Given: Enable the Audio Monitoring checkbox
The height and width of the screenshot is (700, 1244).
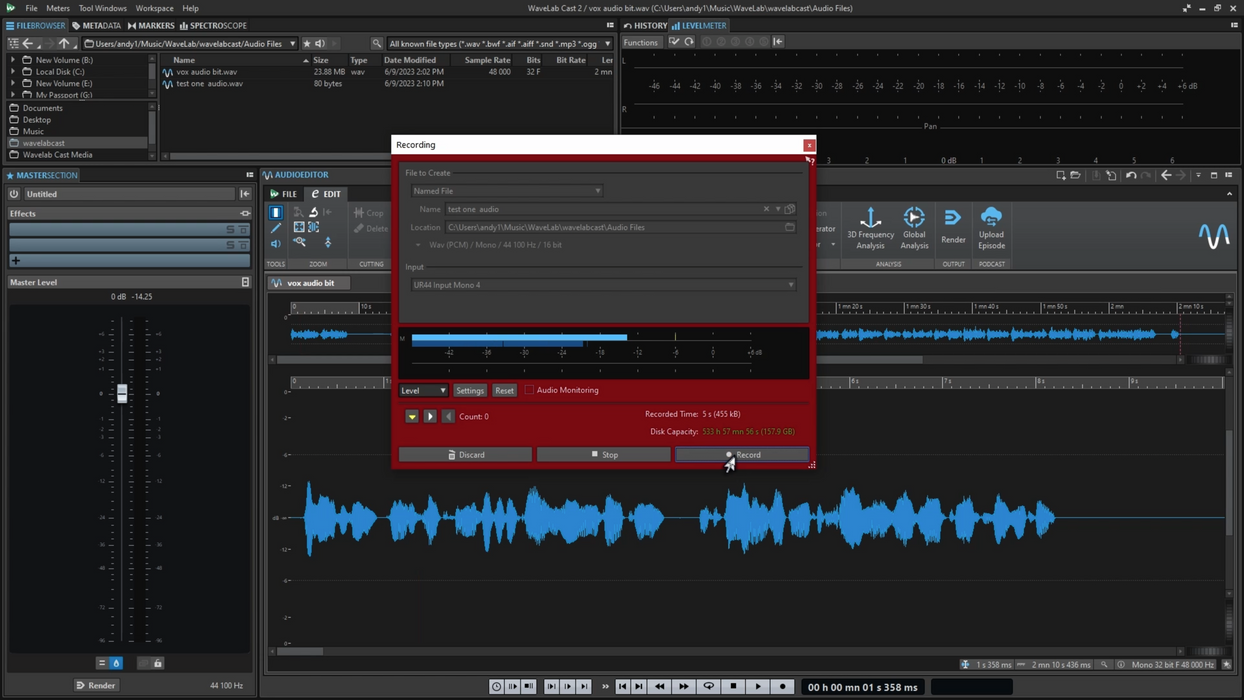Looking at the screenshot, I should pos(530,390).
